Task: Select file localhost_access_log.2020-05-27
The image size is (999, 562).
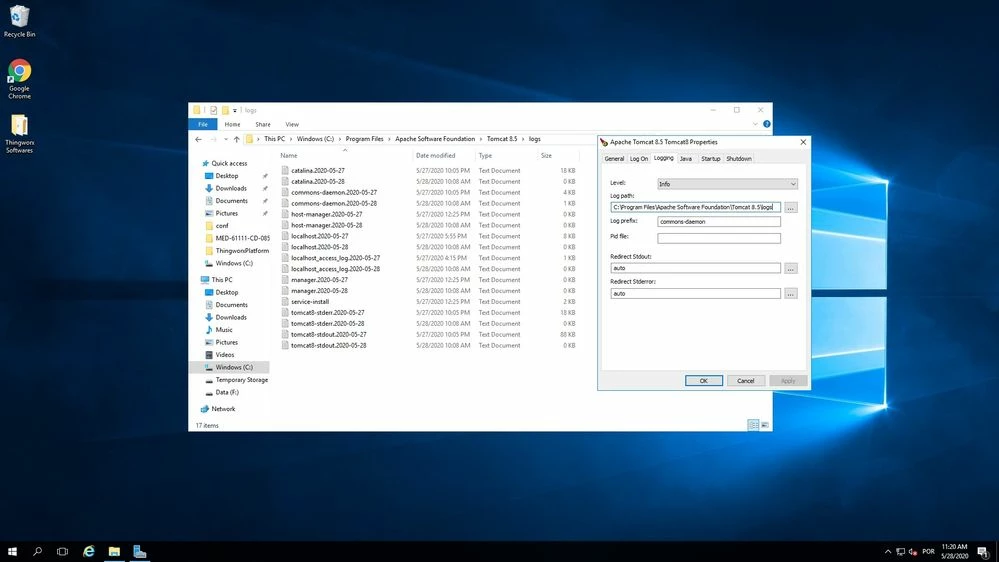Action: tap(335, 258)
